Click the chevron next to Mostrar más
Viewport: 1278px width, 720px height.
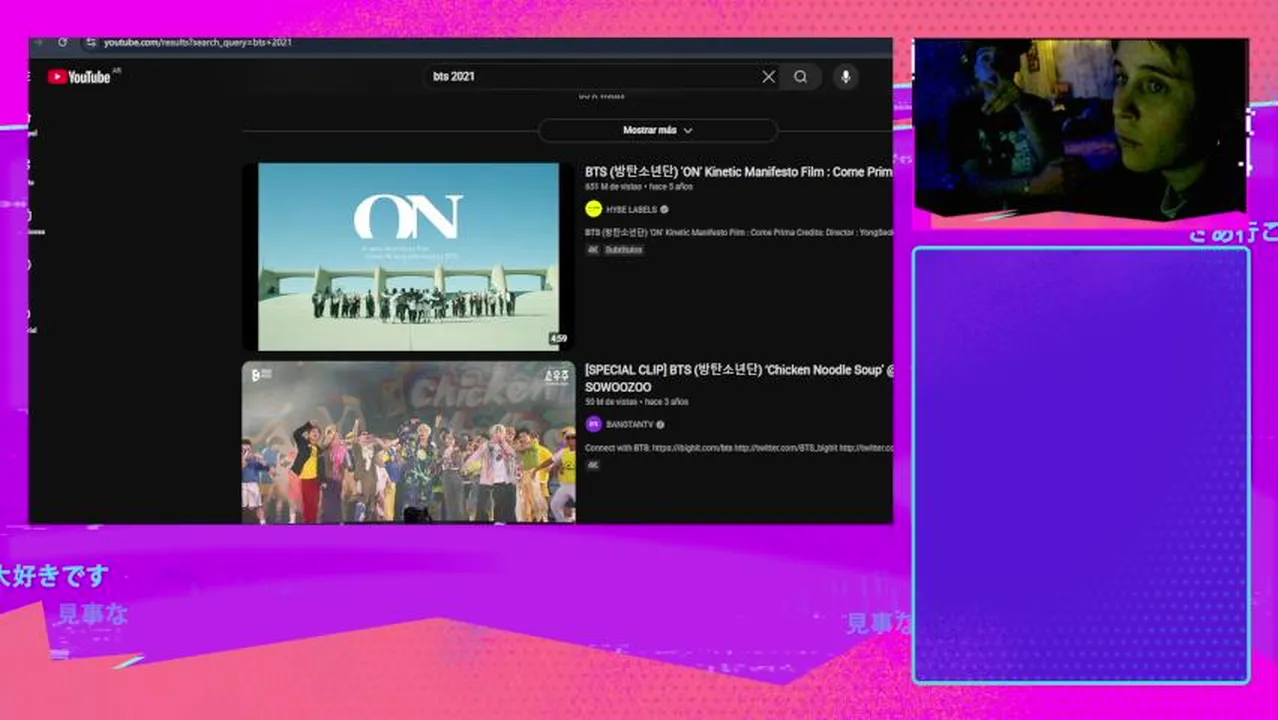pos(688,131)
